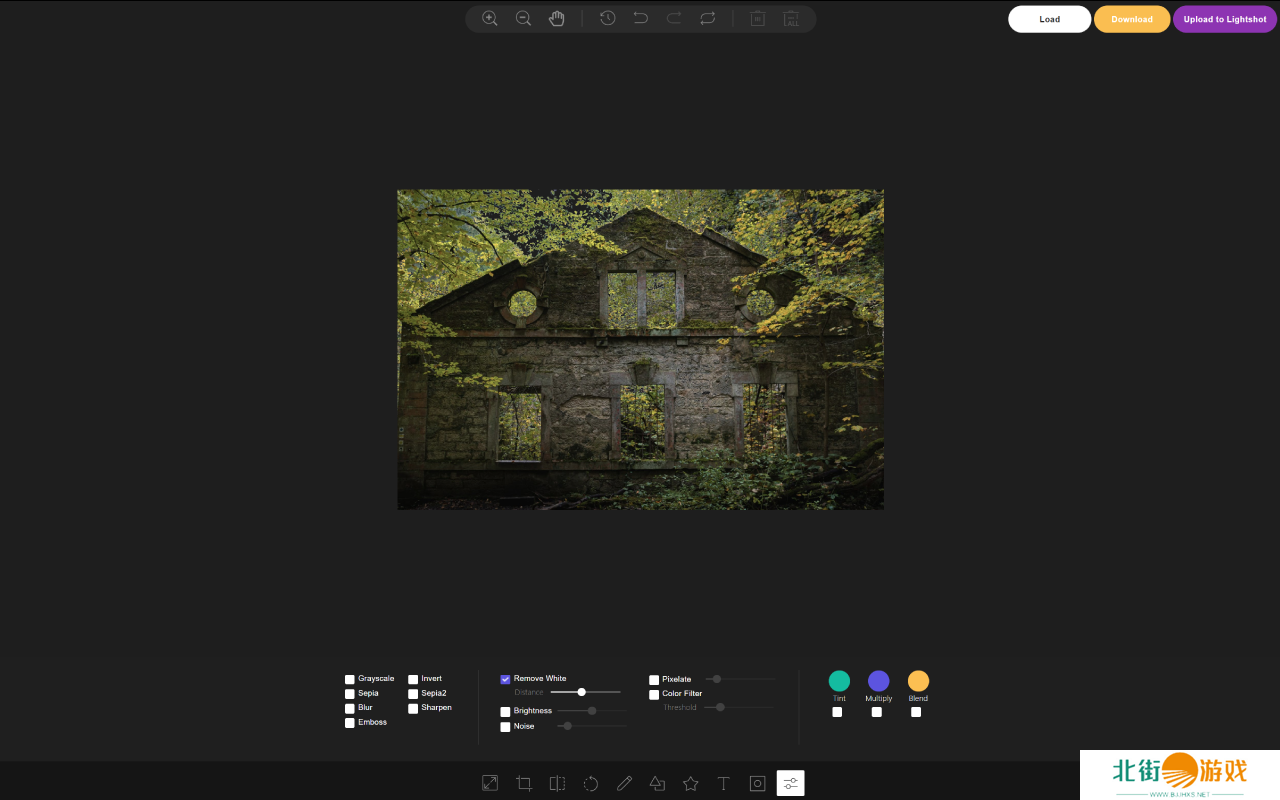Click the Load button
This screenshot has width=1280, height=800.
[x=1049, y=19]
